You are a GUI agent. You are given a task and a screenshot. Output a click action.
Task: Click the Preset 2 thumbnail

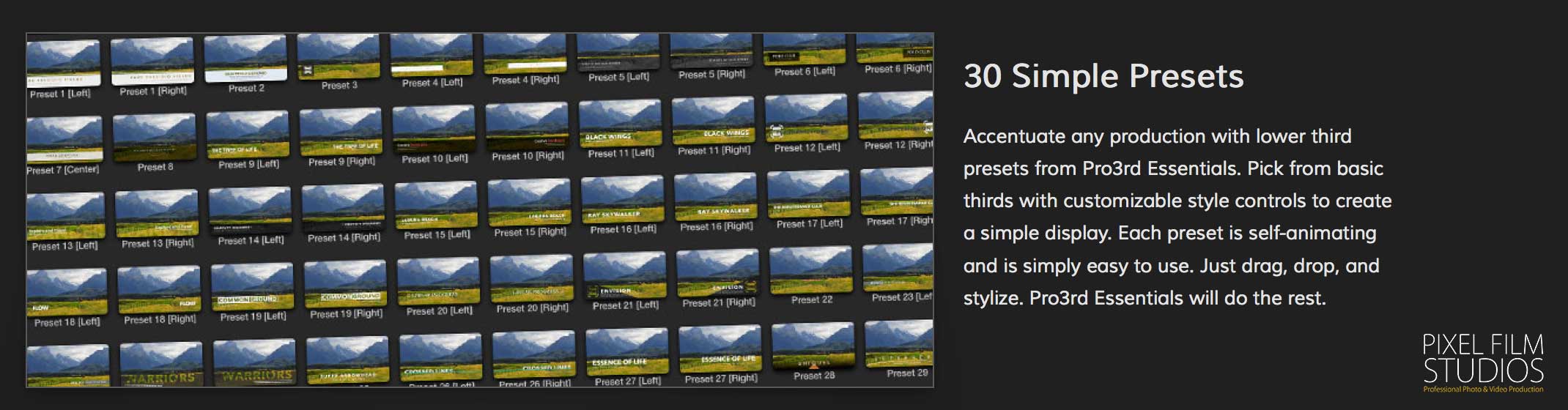coord(245,58)
